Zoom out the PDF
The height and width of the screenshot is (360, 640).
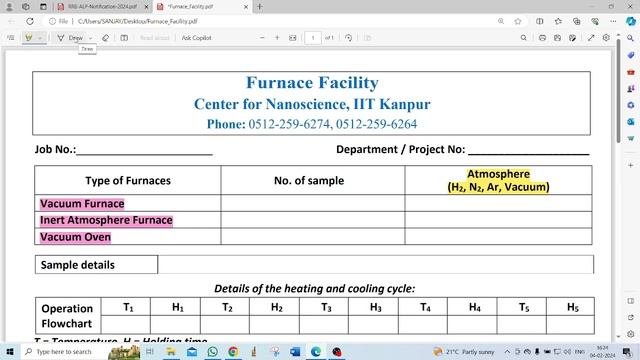(262, 38)
